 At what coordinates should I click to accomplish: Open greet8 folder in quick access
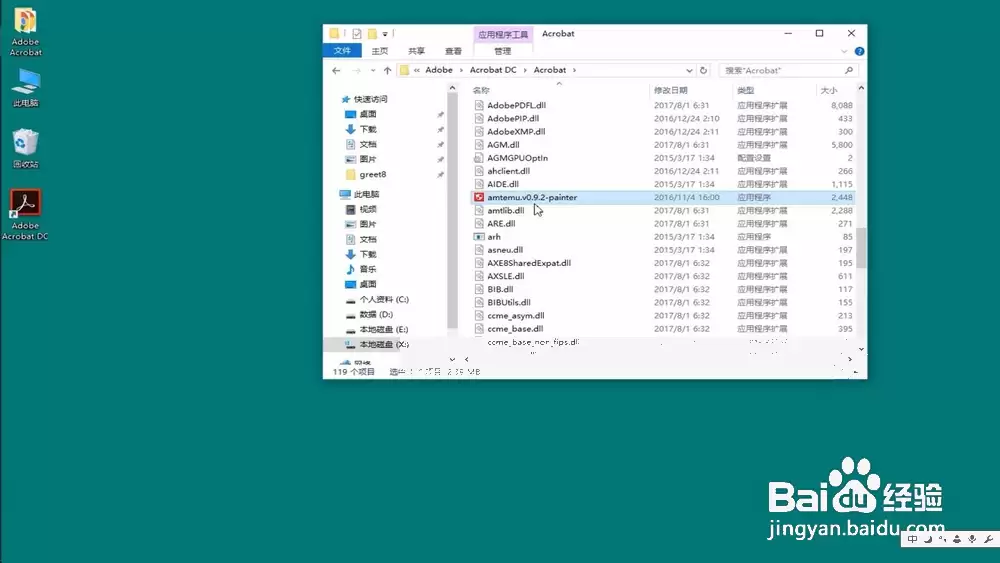pos(372,174)
